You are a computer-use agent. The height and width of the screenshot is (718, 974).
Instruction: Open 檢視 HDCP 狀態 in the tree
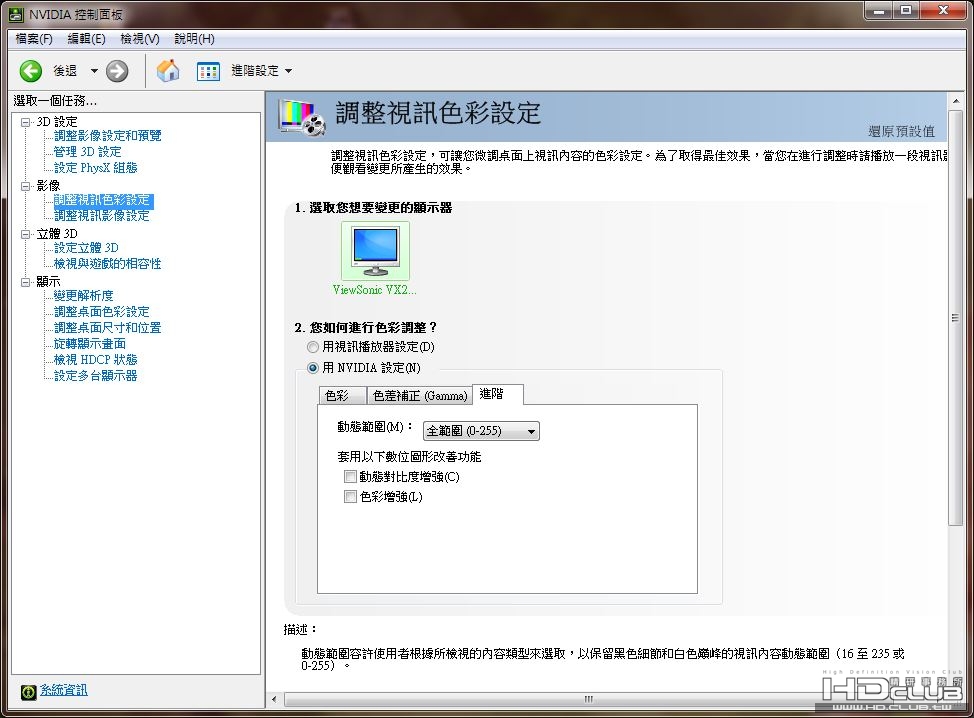(95, 360)
